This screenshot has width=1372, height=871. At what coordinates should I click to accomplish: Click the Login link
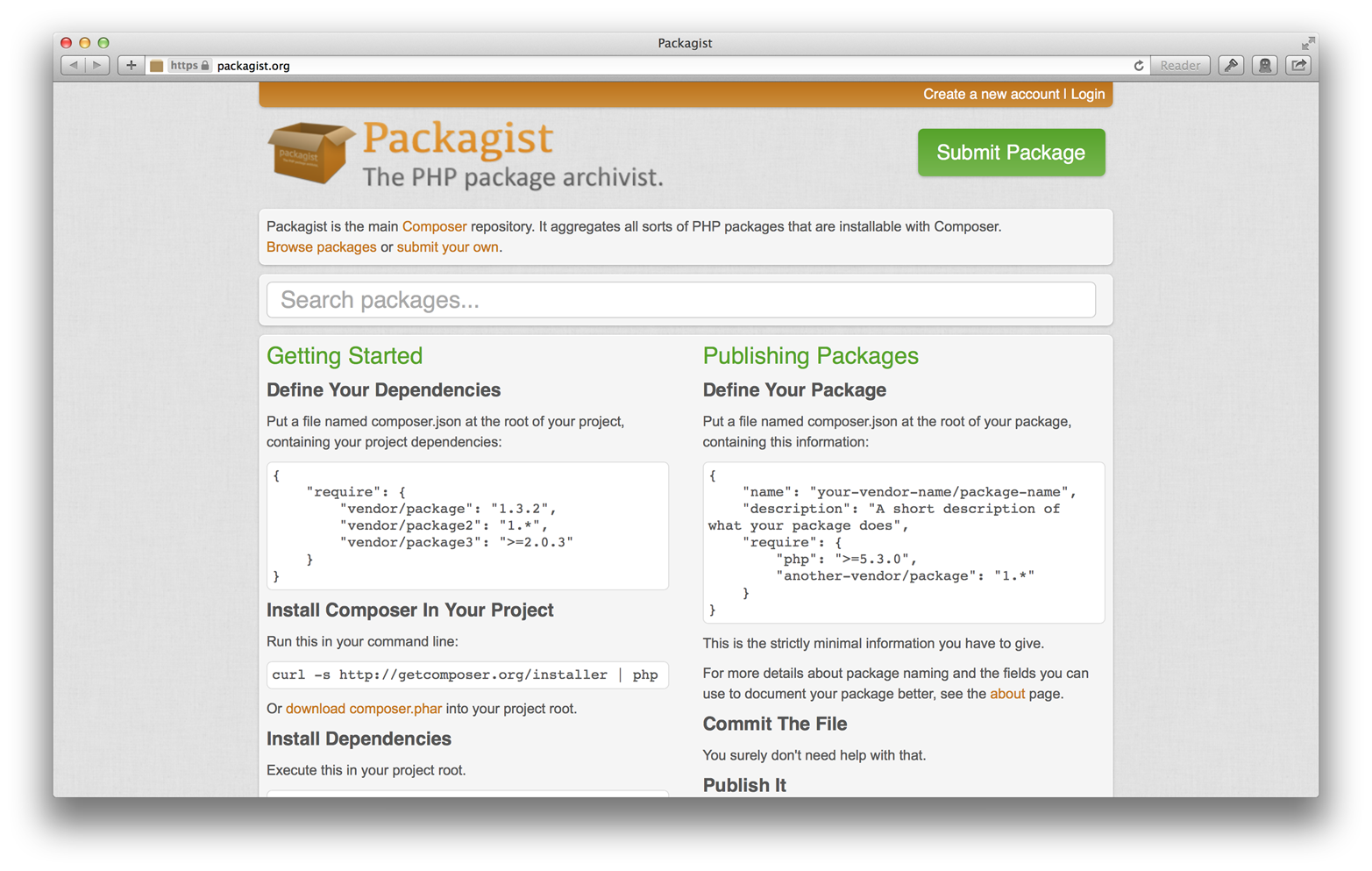tap(1087, 94)
